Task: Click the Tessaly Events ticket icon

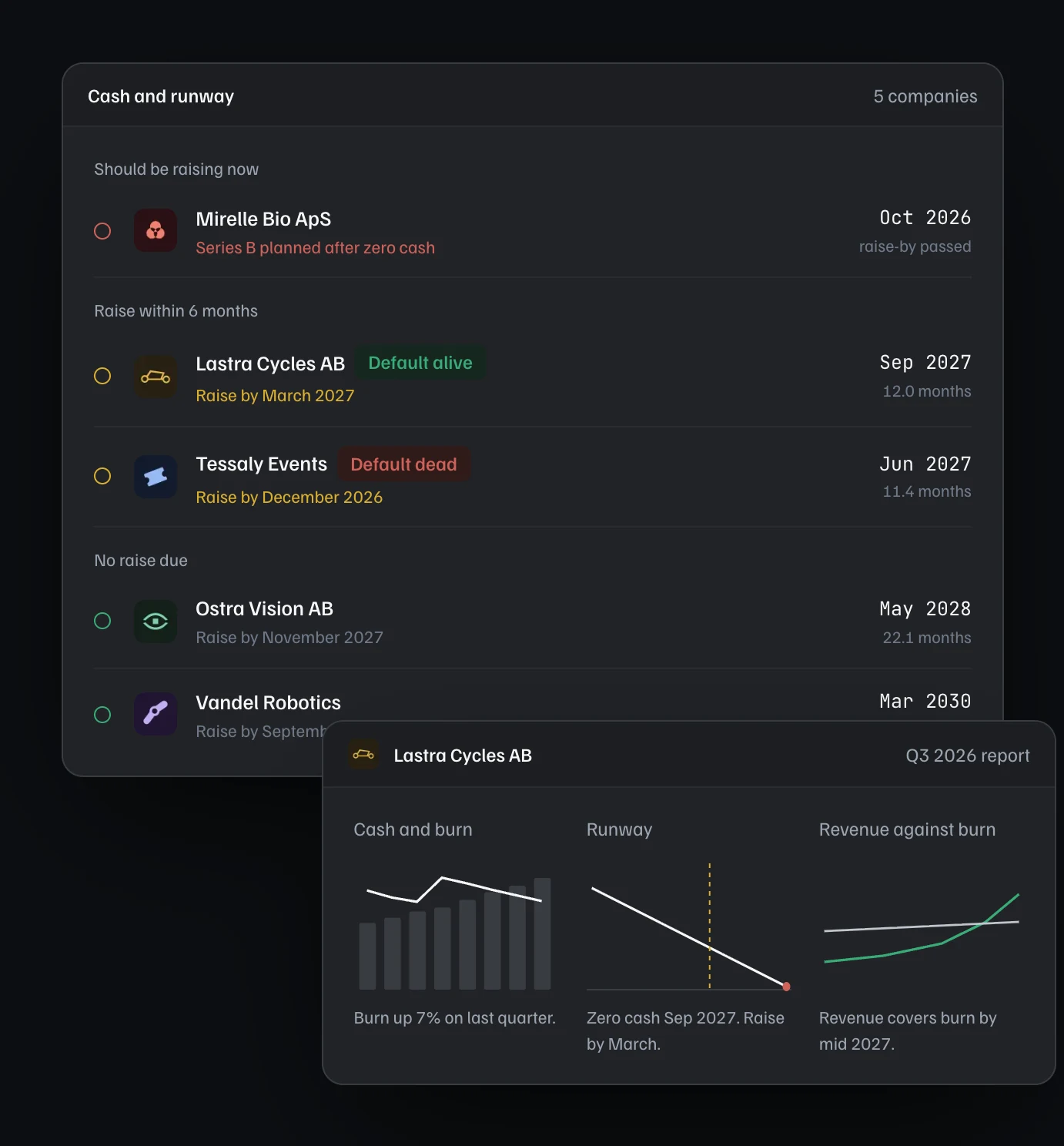Action: pos(156,477)
